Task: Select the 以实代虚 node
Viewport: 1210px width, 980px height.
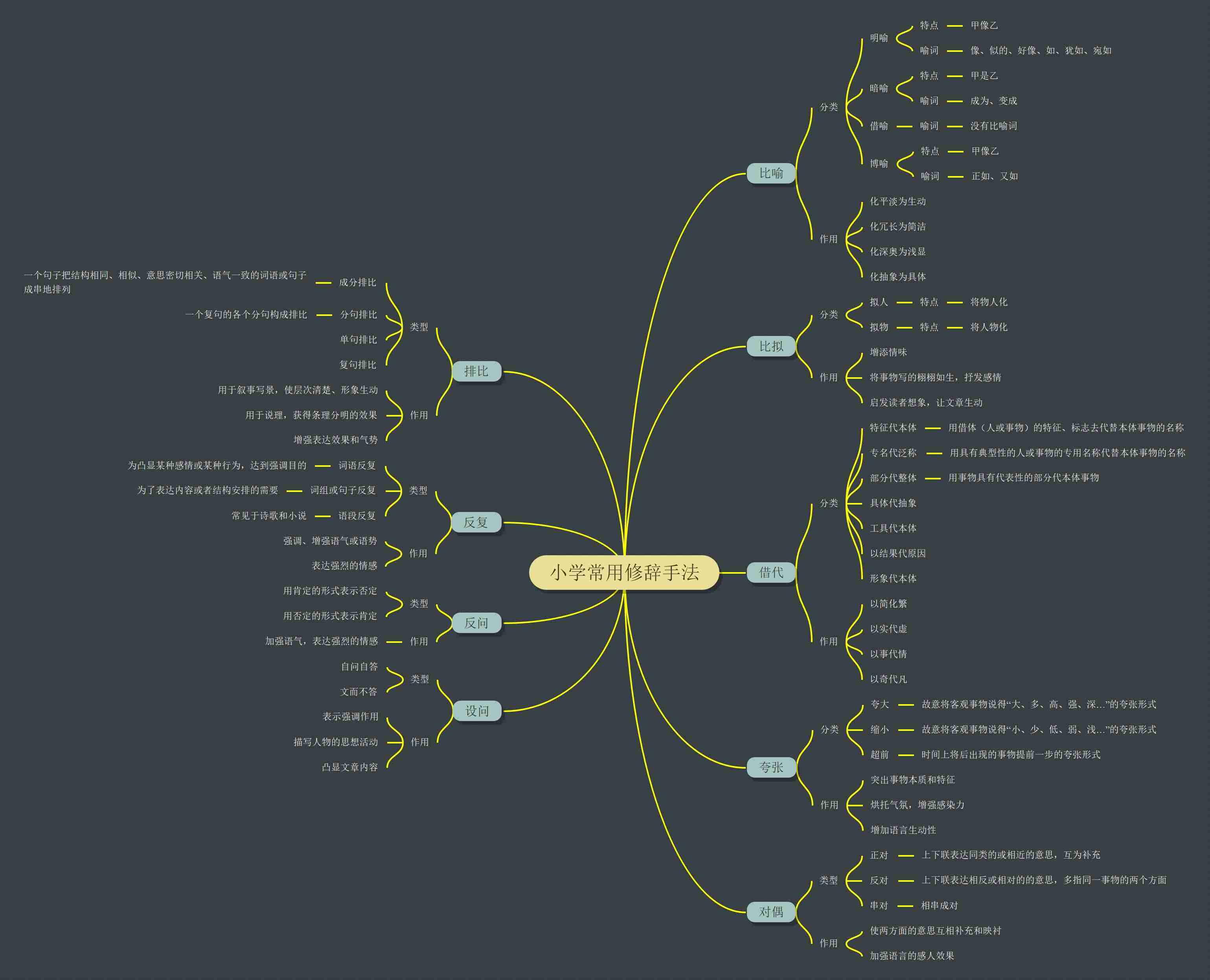Action: click(x=888, y=629)
